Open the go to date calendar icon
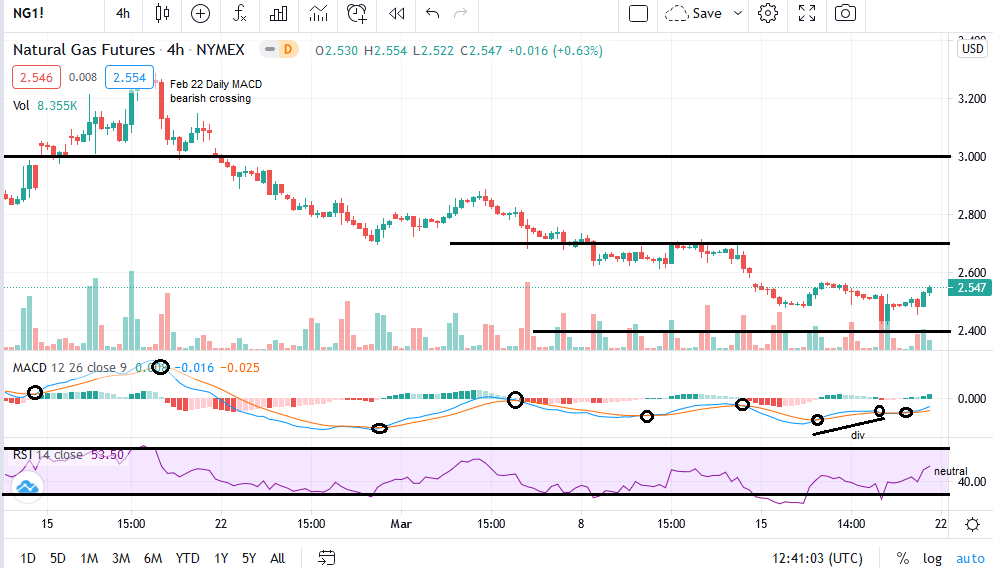 click(326, 557)
